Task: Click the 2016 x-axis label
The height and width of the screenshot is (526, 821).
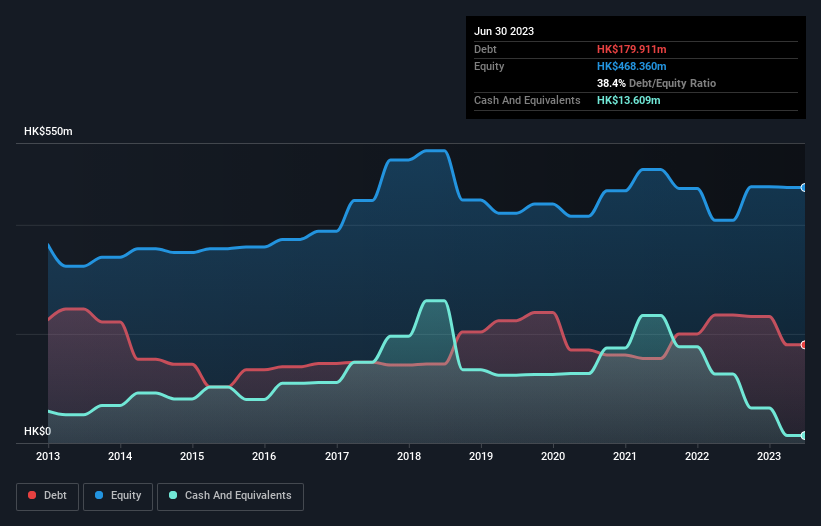Action: coord(264,456)
